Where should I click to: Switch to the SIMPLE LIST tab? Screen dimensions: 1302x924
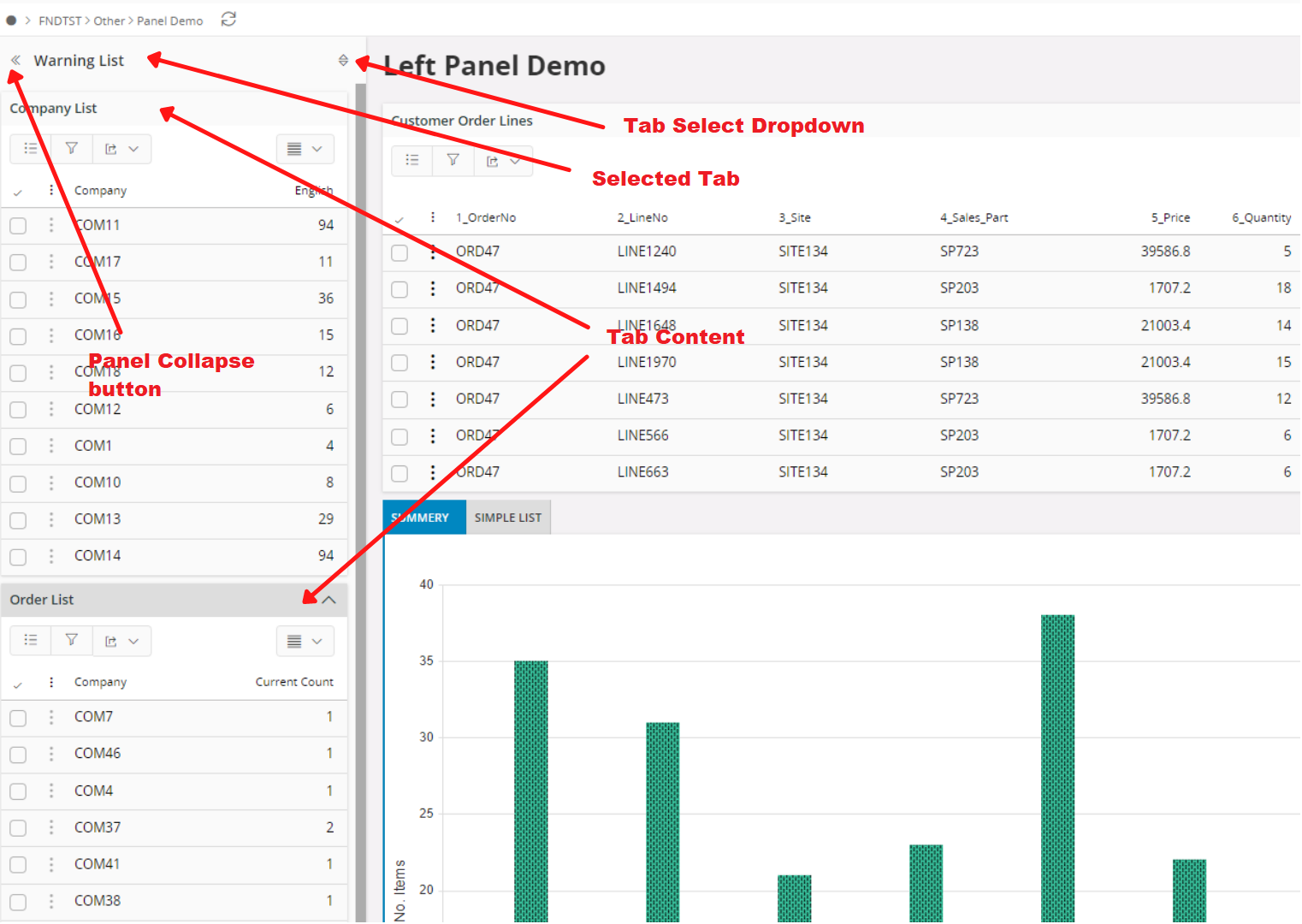(x=508, y=518)
